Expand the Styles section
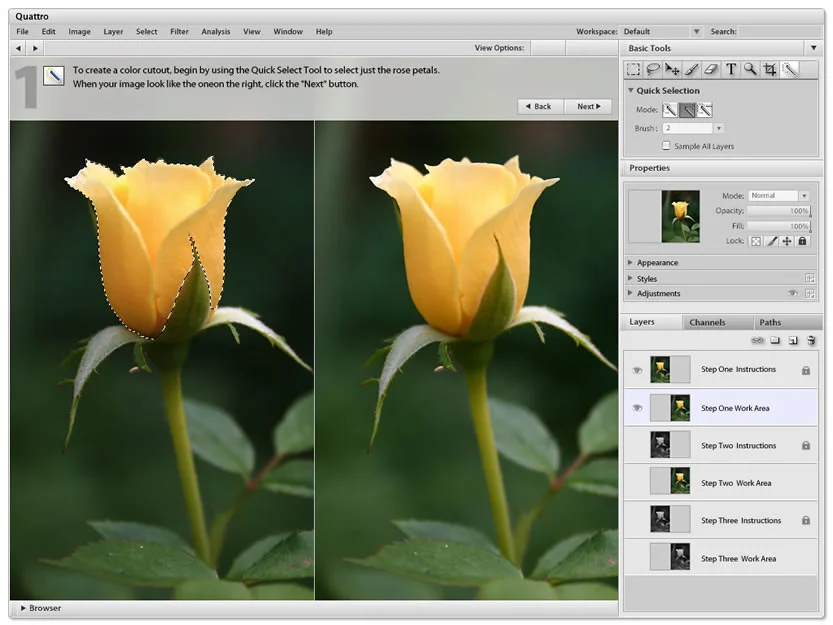 point(630,278)
